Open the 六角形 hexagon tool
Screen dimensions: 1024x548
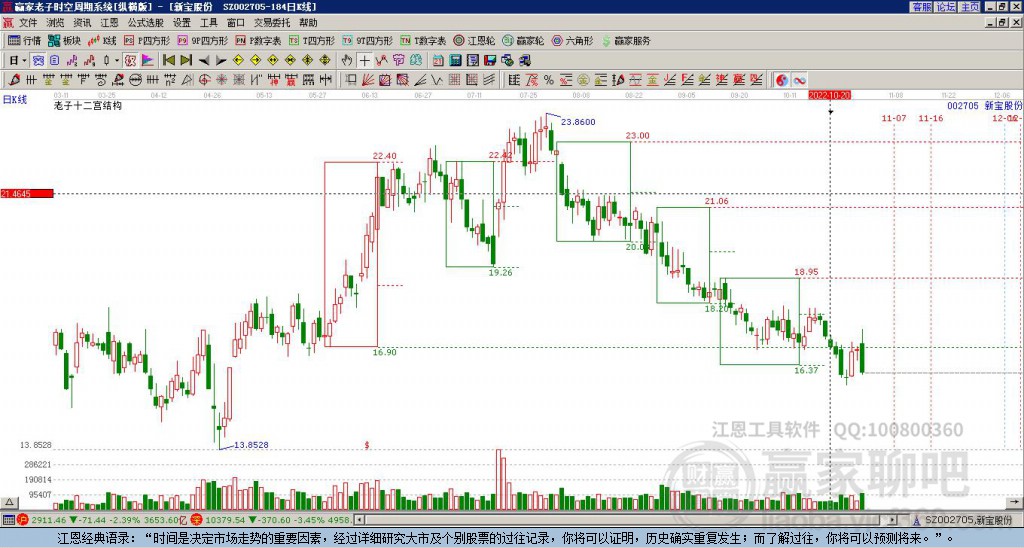click(x=573, y=40)
